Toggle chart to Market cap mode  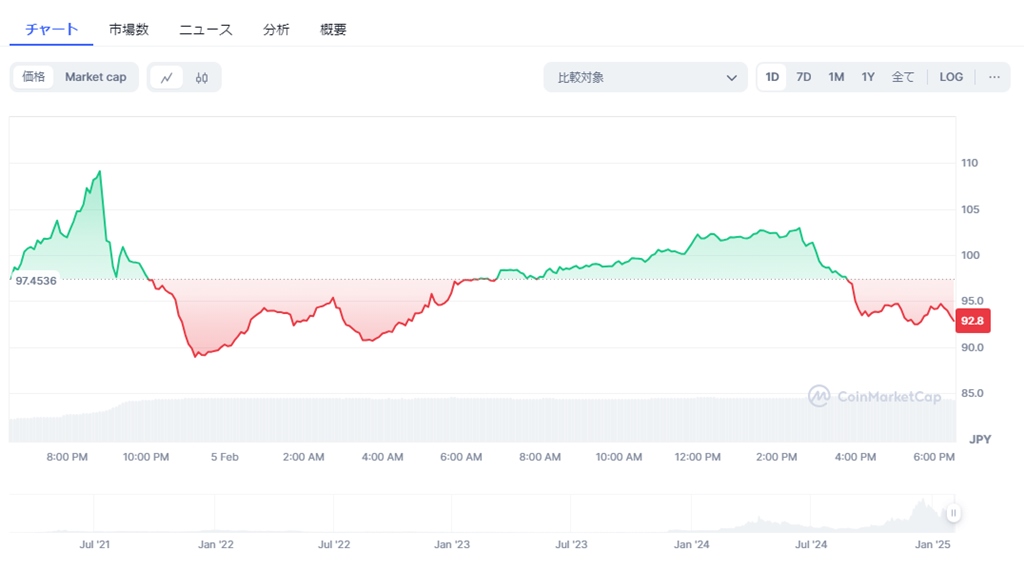click(96, 77)
